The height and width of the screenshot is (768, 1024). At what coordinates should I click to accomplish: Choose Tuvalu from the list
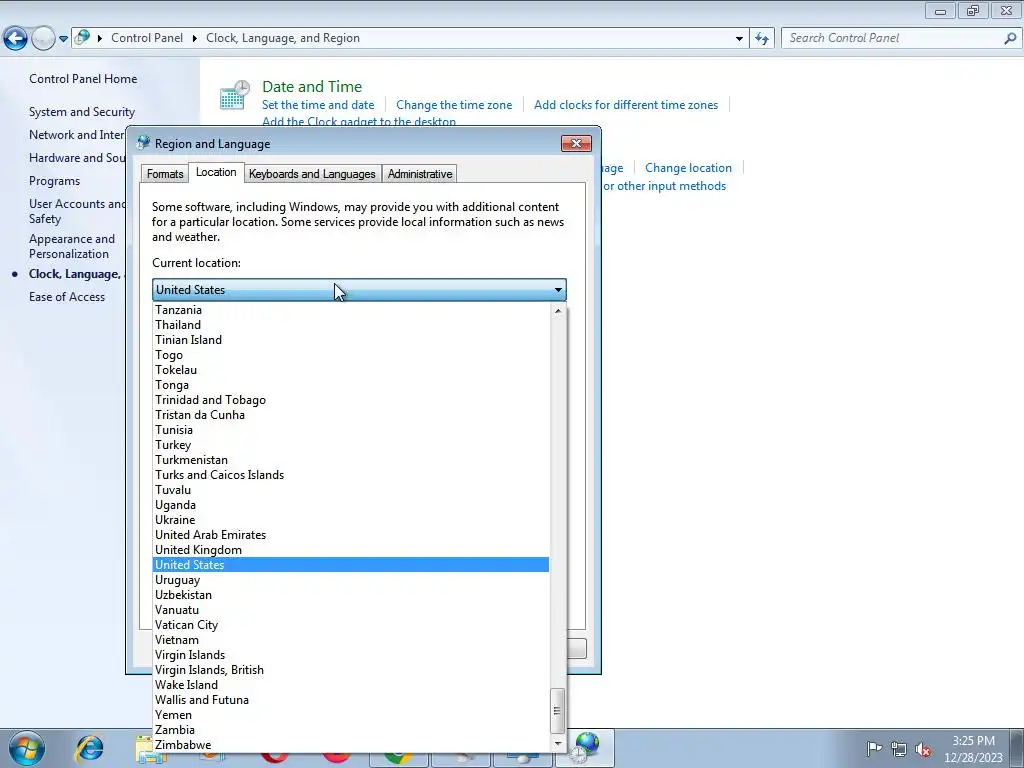point(351,490)
